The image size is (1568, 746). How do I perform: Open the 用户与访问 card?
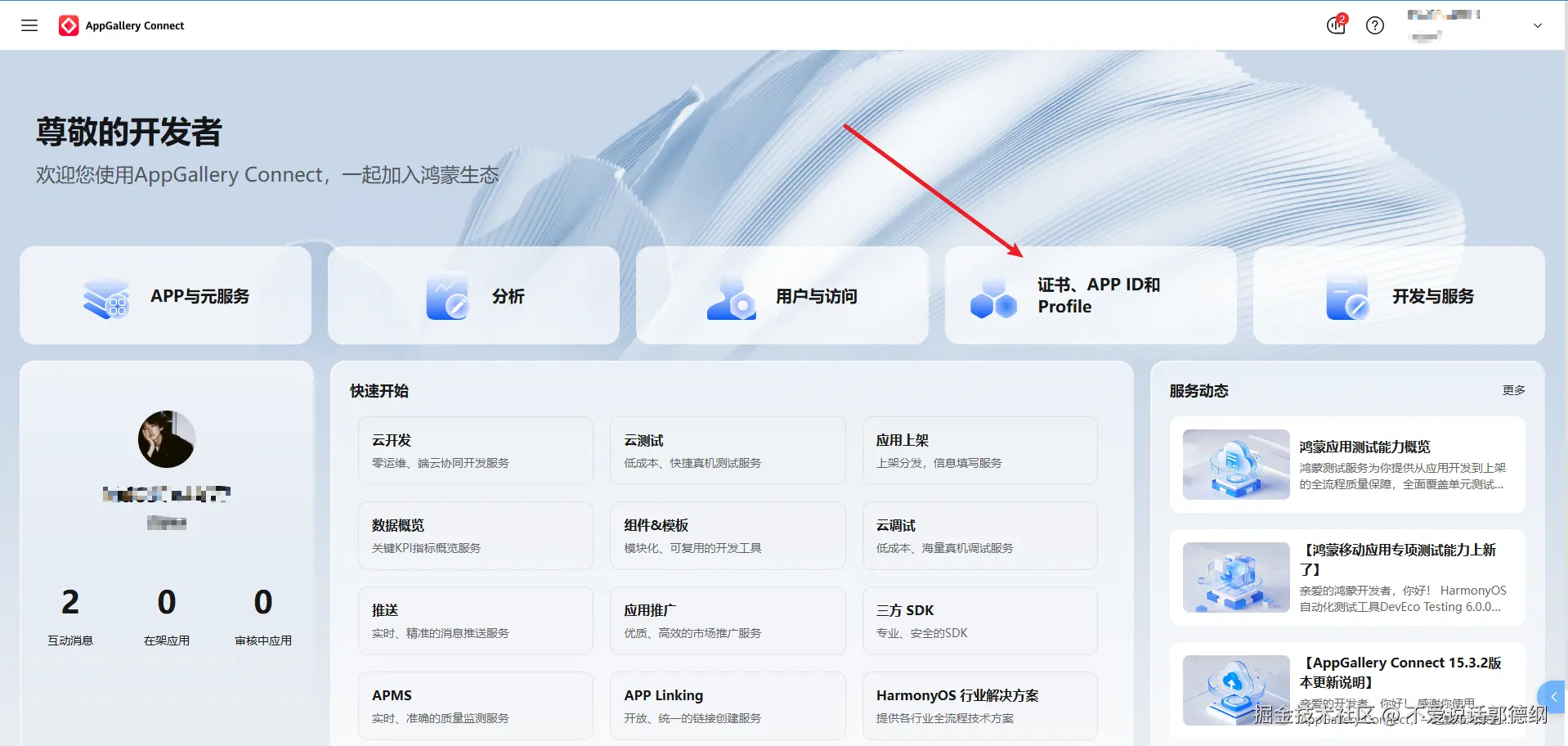[782, 295]
